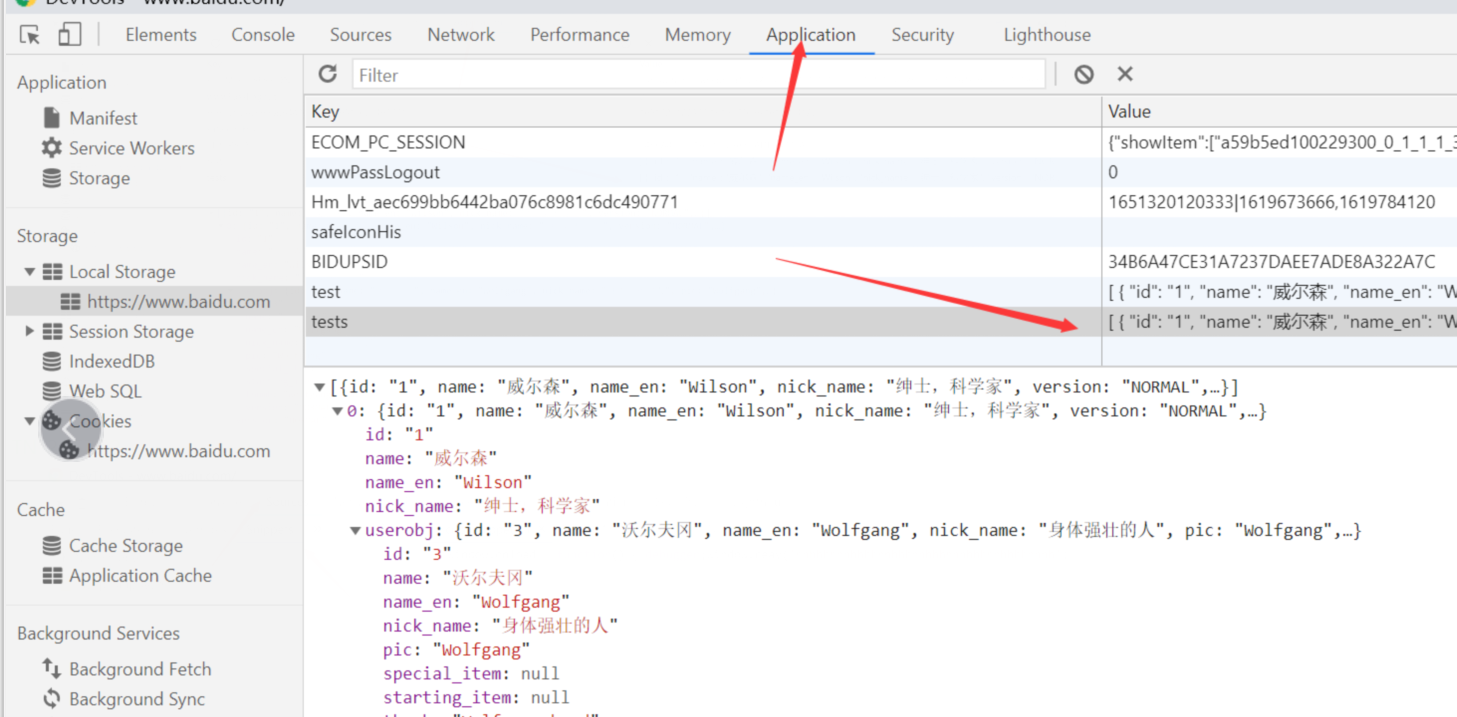The image size is (1457, 717).
Task: Select the test key row
Action: [x=702, y=292]
